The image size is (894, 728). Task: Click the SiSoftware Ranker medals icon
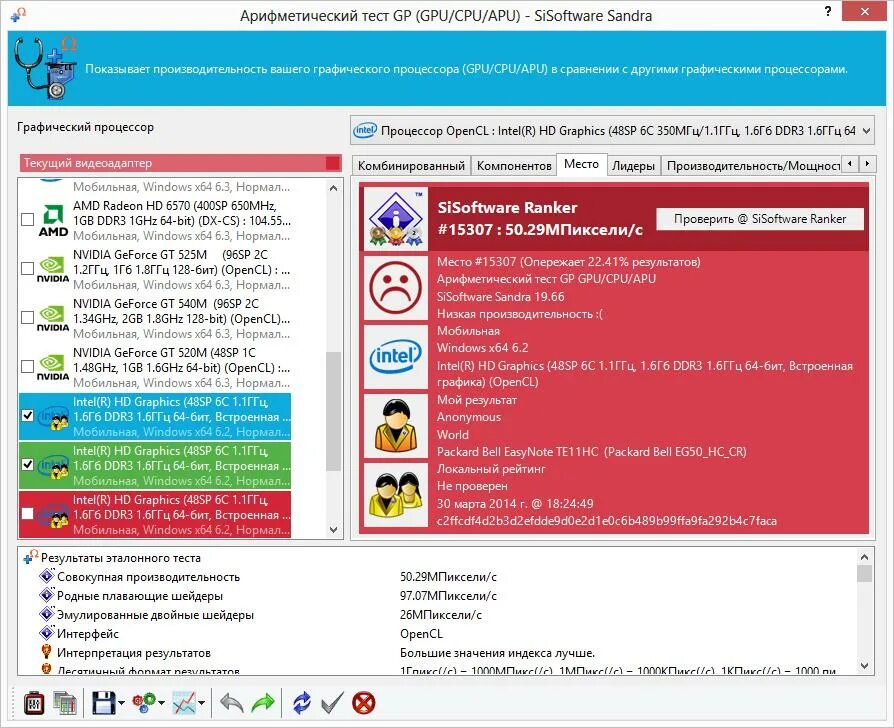pos(396,219)
